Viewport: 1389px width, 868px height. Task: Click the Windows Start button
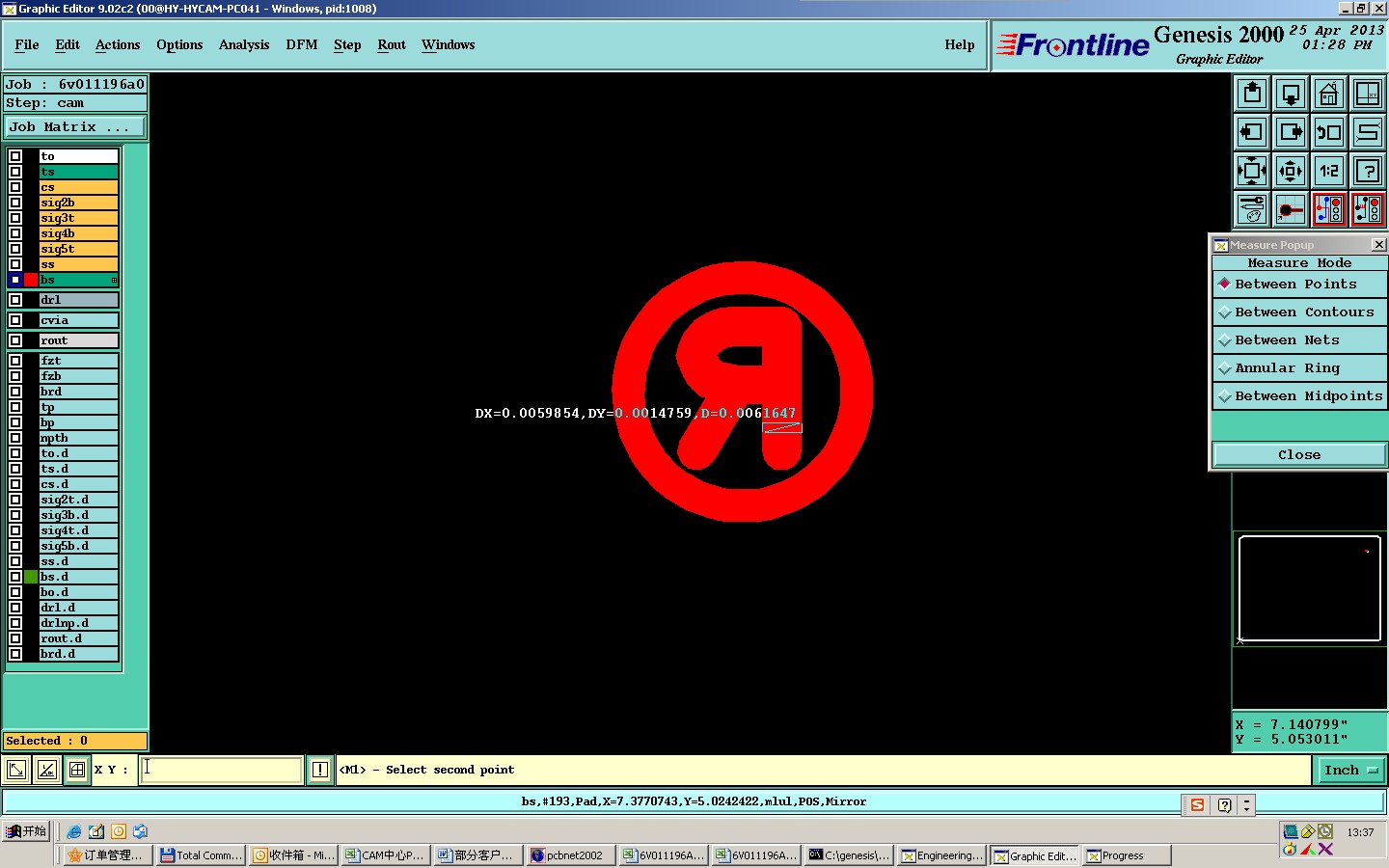[26, 831]
